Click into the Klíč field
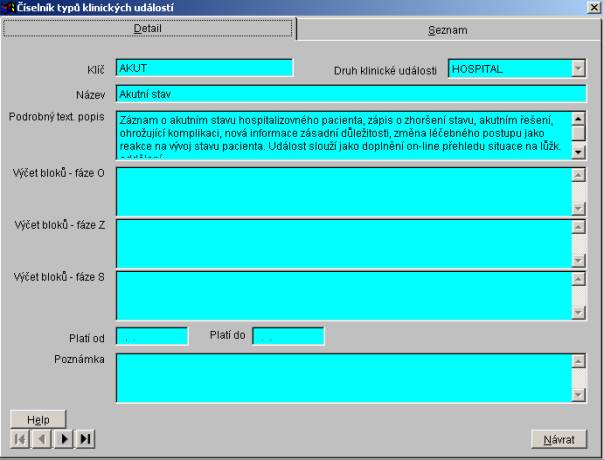The height and width of the screenshot is (460, 604). coord(204,68)
